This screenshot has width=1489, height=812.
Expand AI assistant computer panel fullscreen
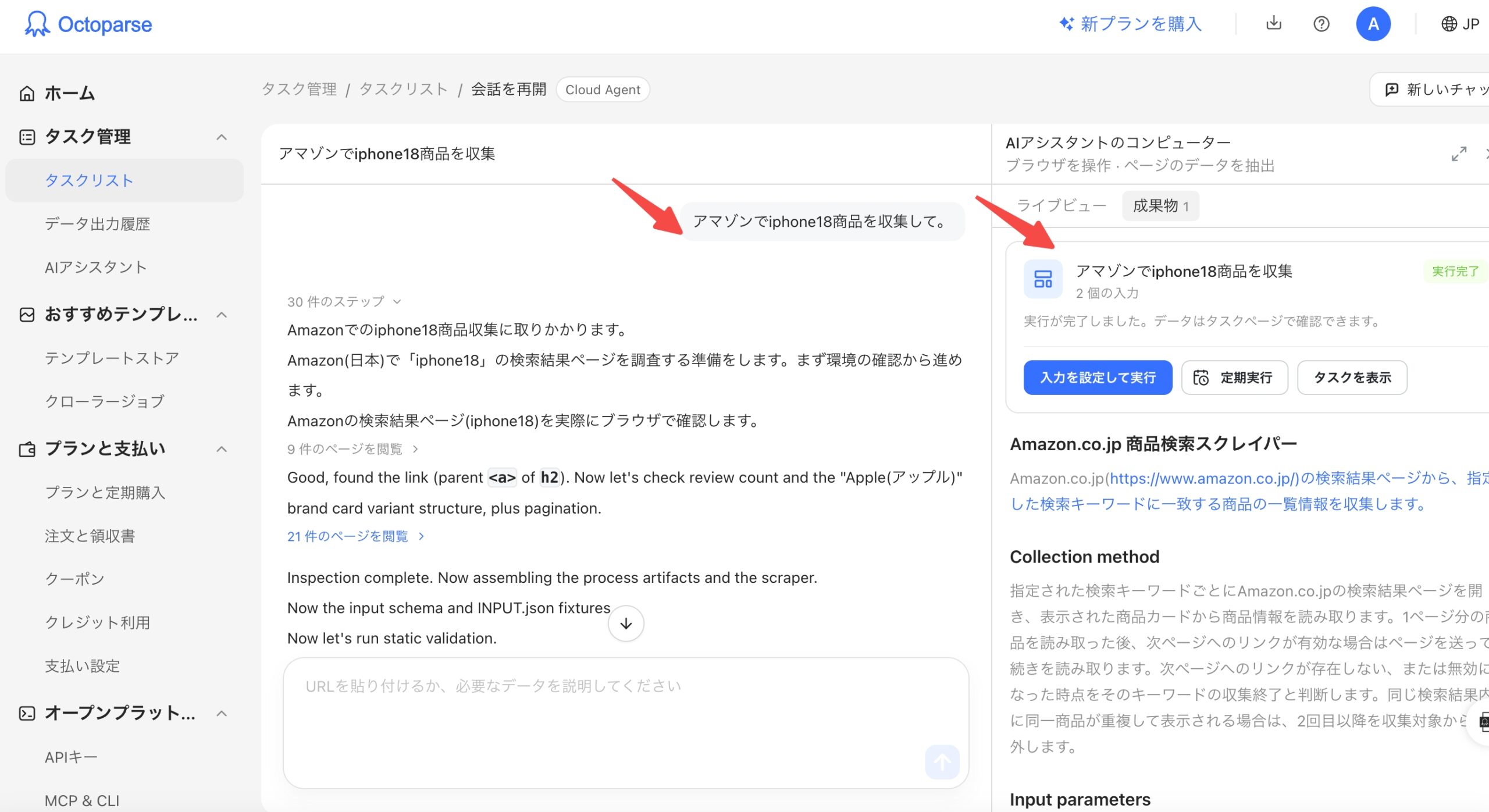[1459, 154]
